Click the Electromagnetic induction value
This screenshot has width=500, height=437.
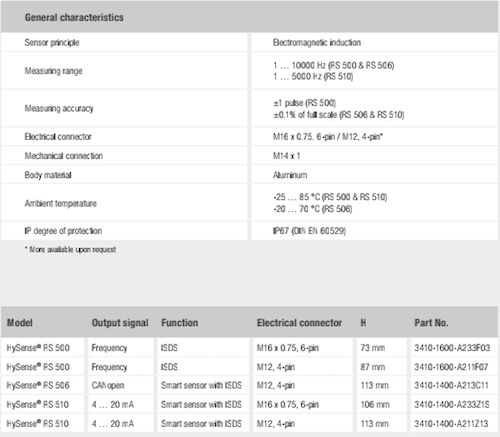[x=317, y=42]
